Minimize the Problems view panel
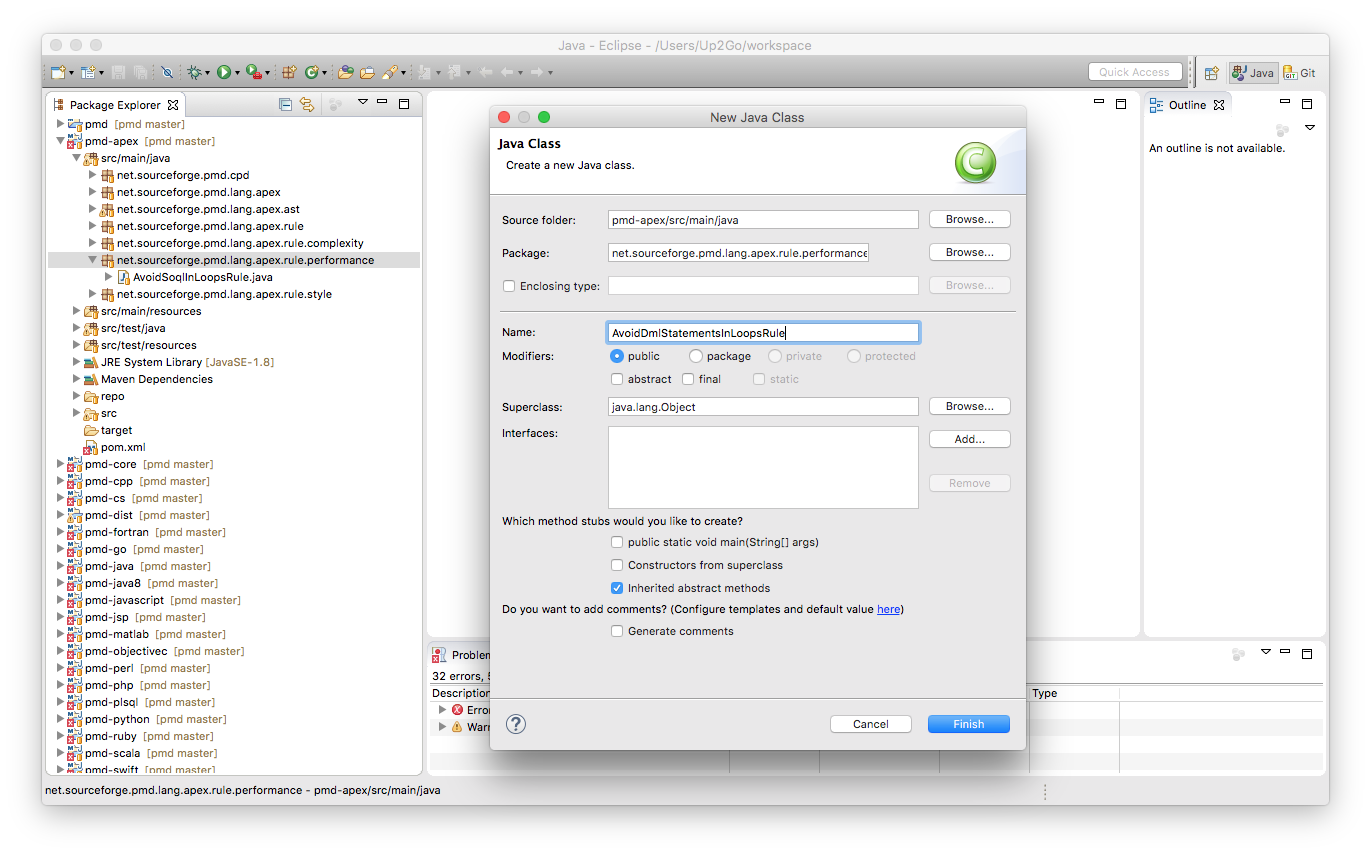The height and width of the screenshot is (855, 1371). click(1286, 652)
